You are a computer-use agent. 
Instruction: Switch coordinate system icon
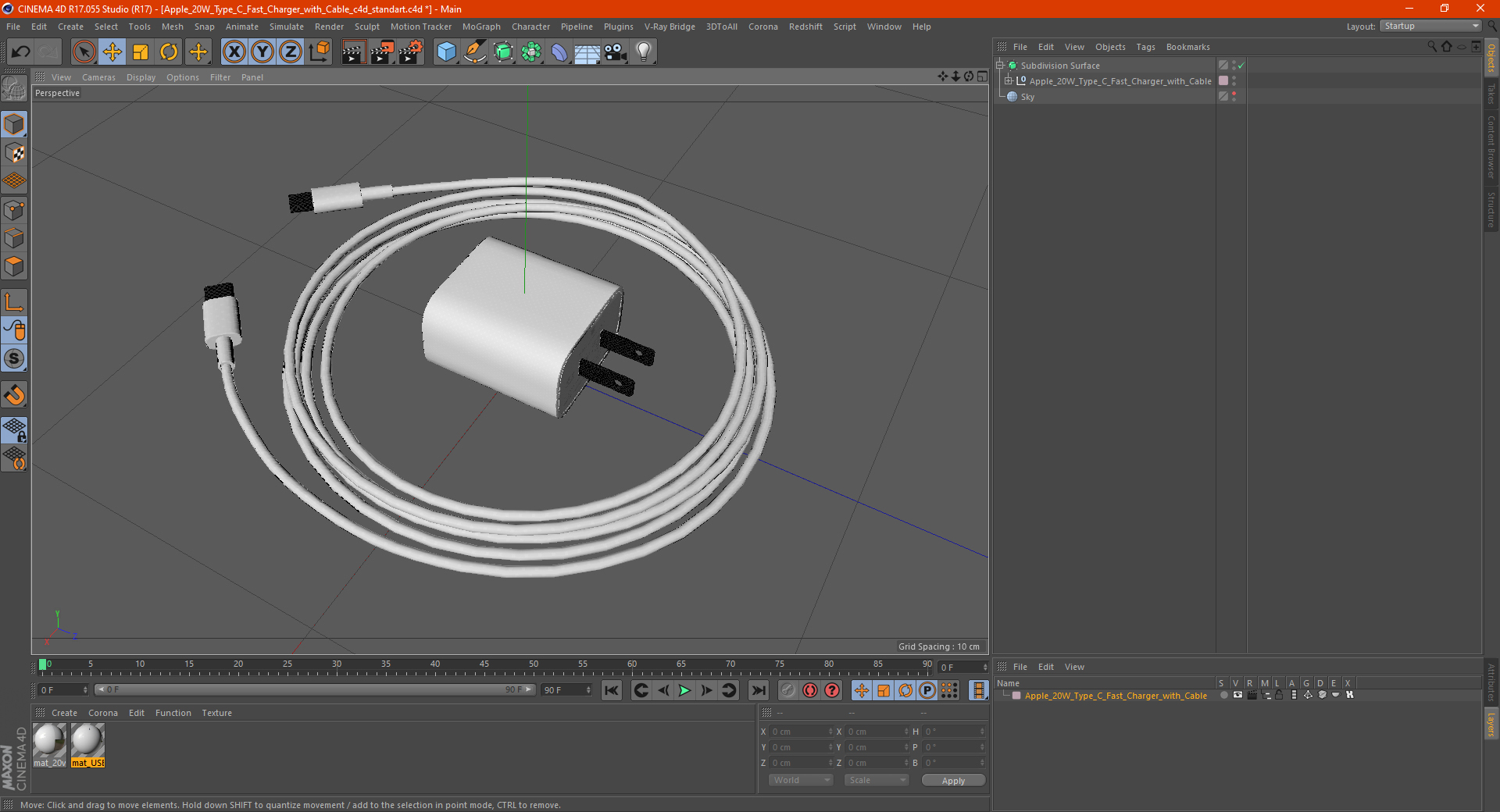(x=320, y=52)
